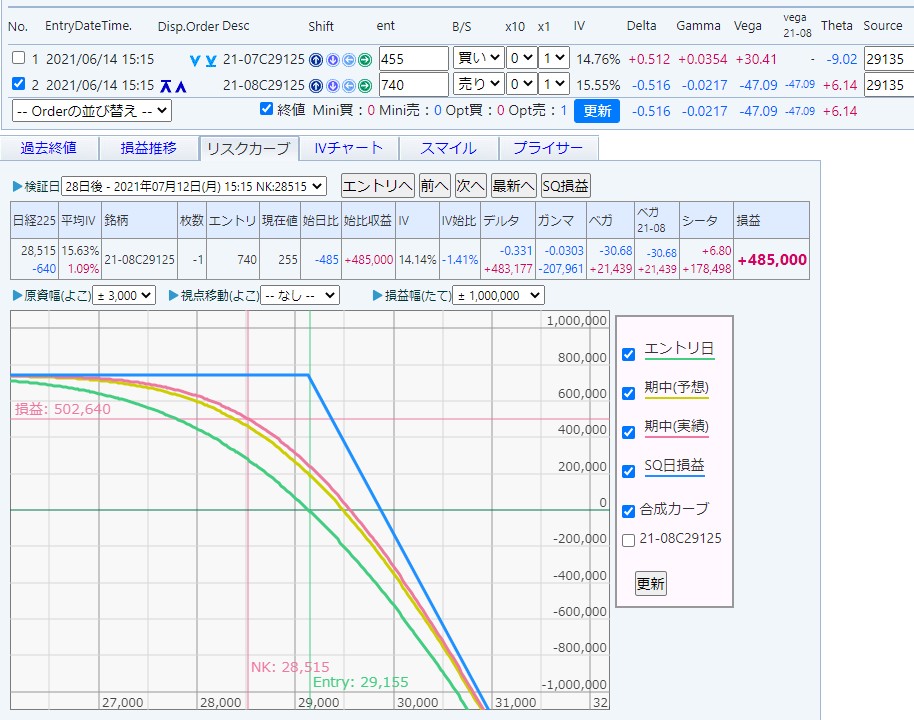Open the x10 quantity dropdown for order 2
914x720 pixels.
tap(521, 85)
